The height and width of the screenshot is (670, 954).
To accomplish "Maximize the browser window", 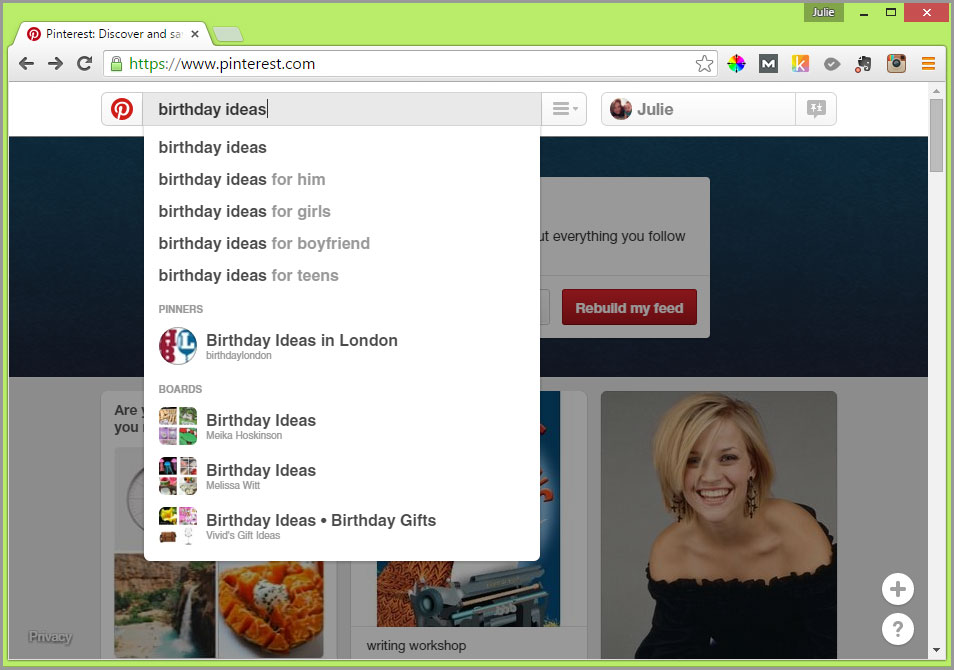I will pyautogui.click(x=891, y=12).
